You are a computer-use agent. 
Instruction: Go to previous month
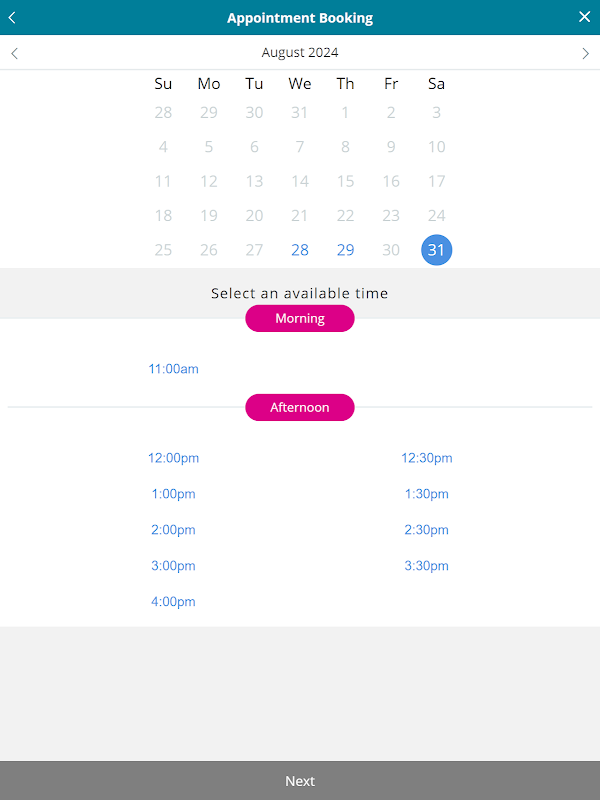pos(14,53)
